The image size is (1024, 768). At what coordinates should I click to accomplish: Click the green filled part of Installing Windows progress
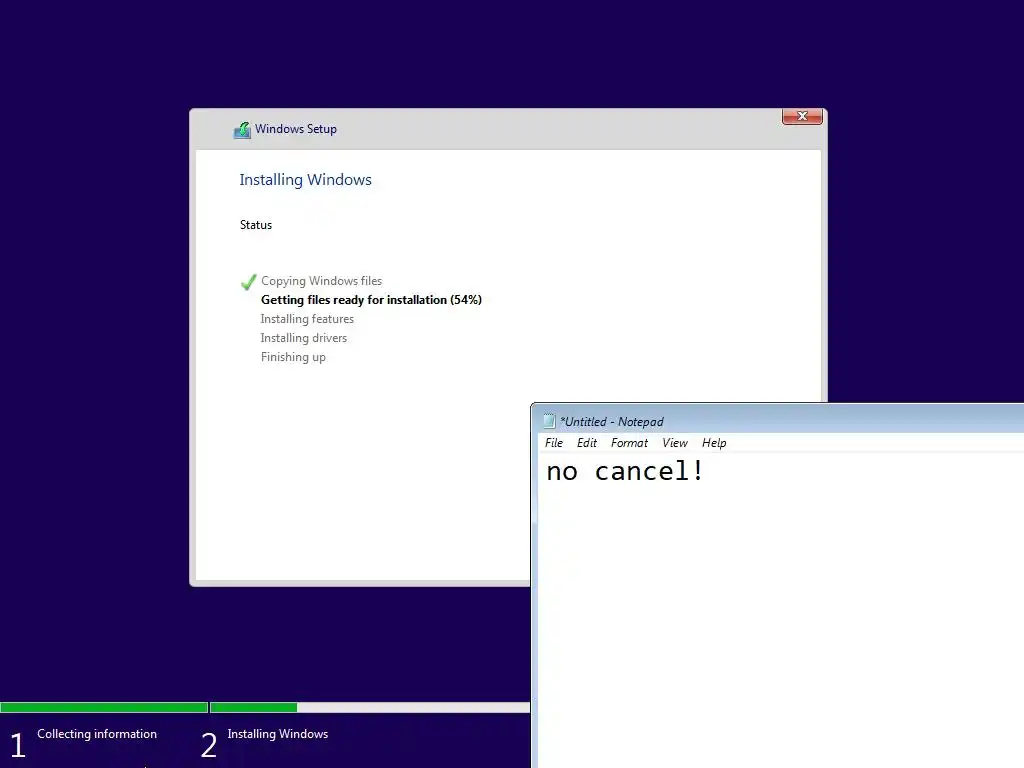254,707
